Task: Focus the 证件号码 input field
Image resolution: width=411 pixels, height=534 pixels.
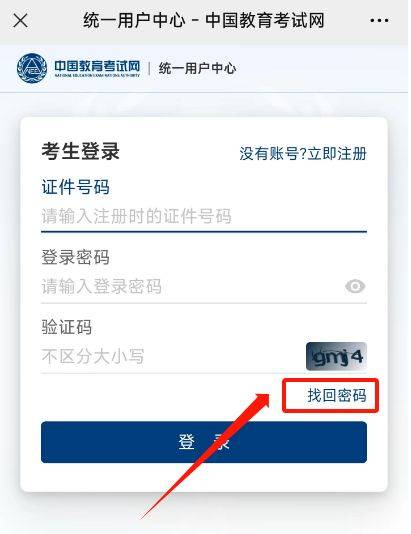Action: pos(204,216)
